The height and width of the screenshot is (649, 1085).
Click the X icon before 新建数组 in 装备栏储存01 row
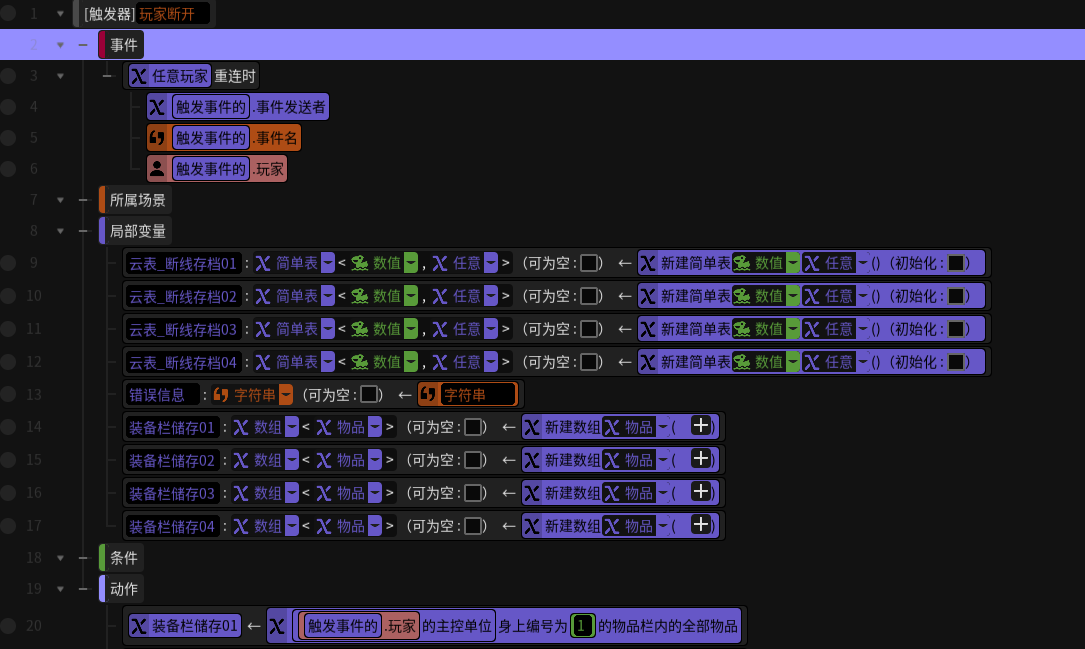pyautogui.click(x=531, y=428)
